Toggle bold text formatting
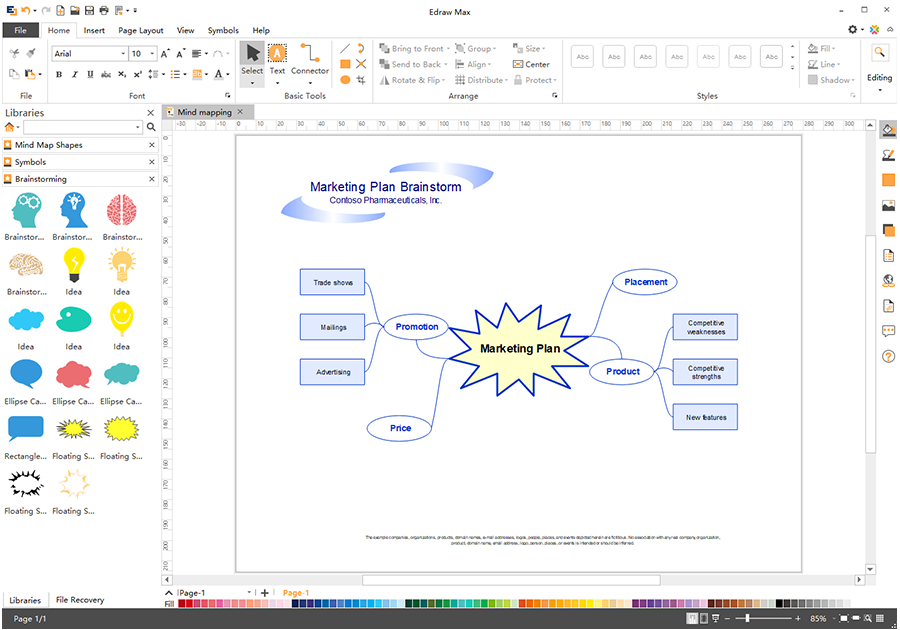The width and height of the screenshot is (900, 630). tap(59, 74)
